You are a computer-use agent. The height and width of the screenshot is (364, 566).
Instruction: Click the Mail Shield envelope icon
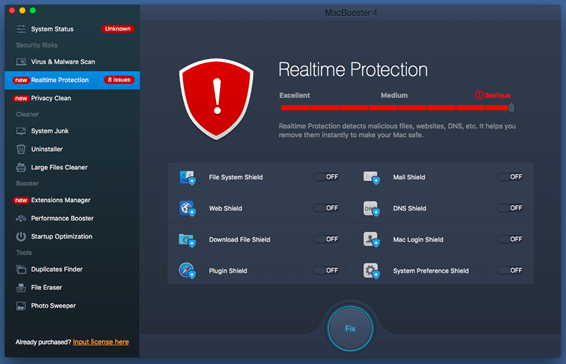371,177
